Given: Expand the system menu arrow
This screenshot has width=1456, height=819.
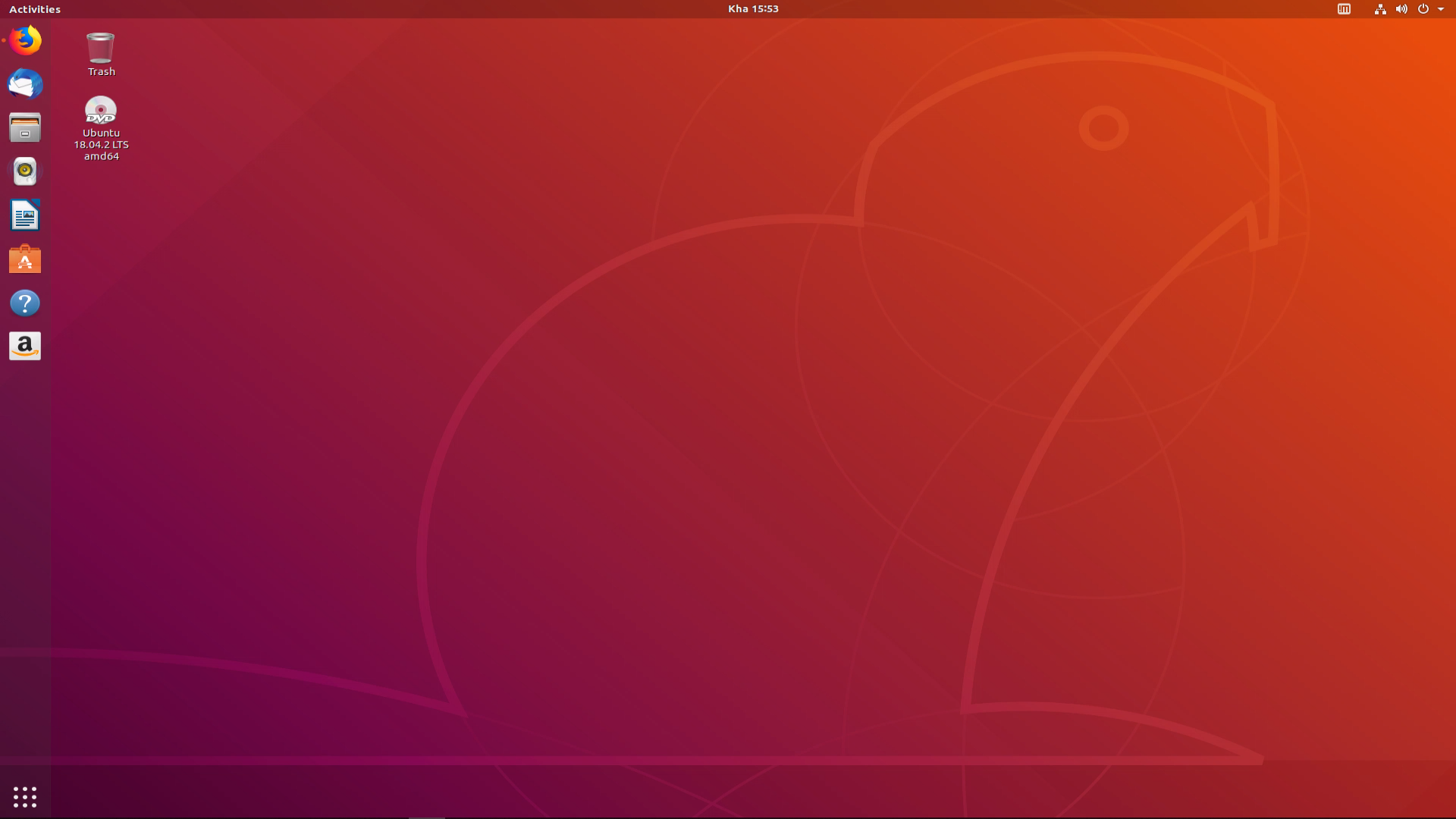Looking at the screenshot, I should click(1441, 9).
